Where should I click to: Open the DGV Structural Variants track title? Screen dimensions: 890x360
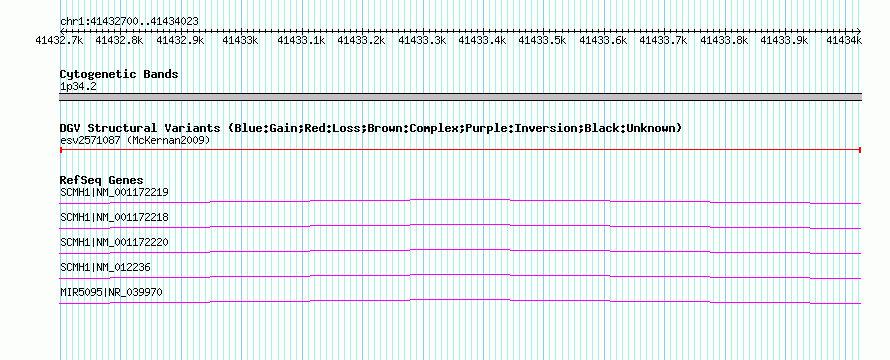(x=371, y=128)
